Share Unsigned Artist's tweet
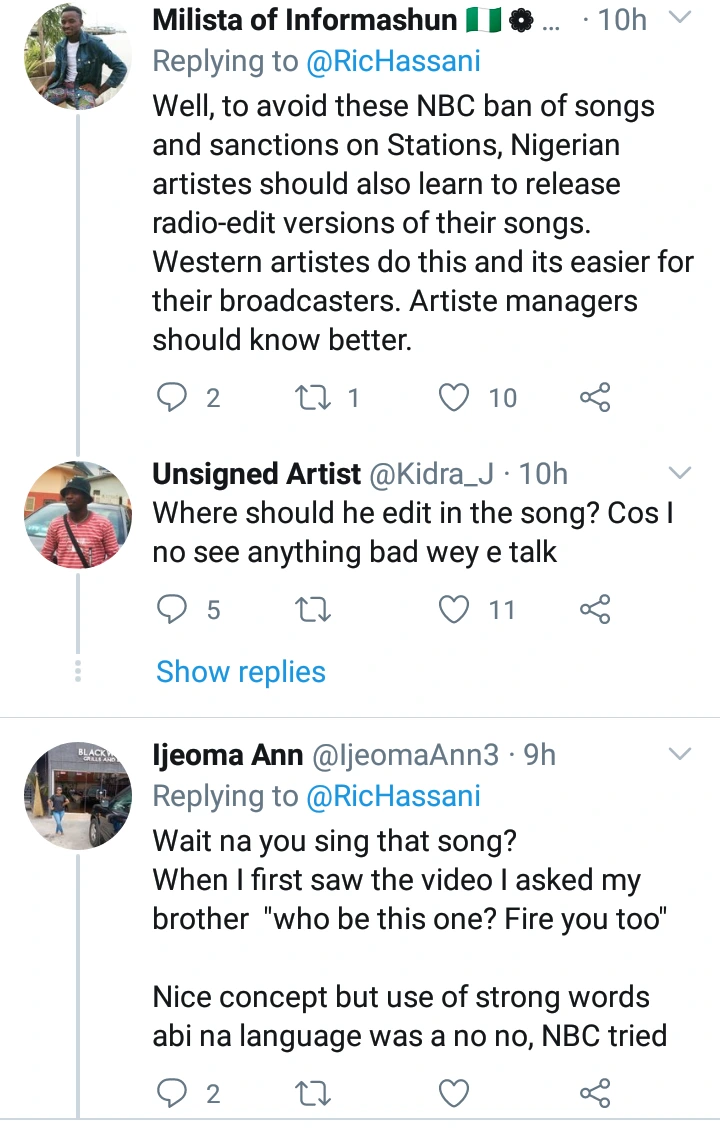The image size is (720, 1128). click(595, 608)
